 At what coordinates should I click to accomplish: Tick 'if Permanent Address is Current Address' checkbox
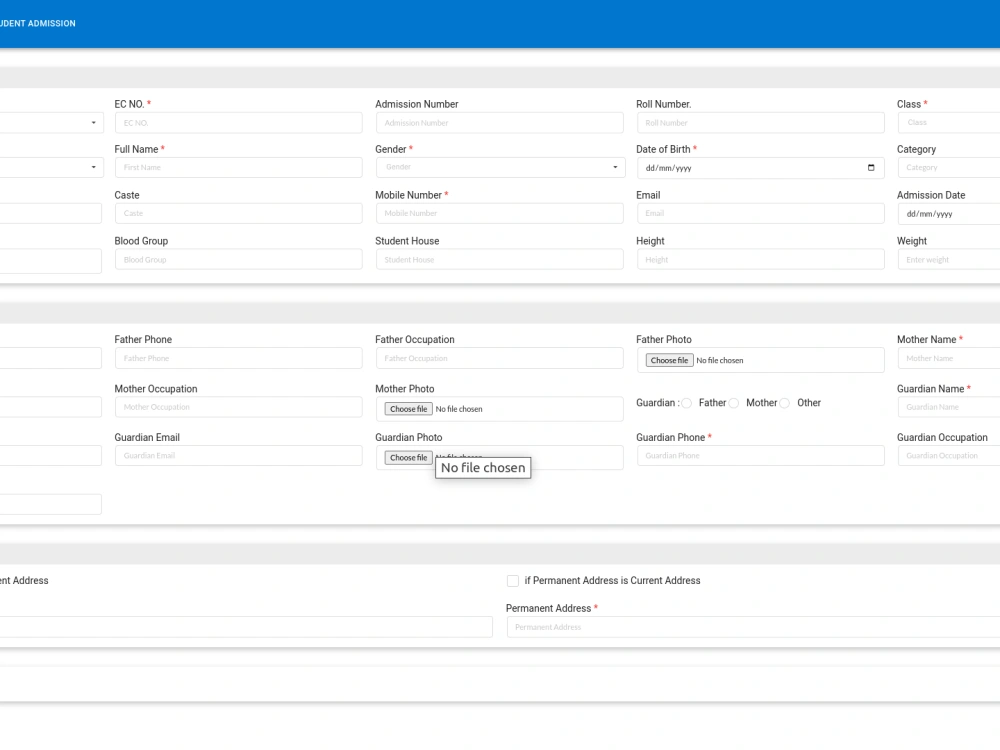coord(513,580)
